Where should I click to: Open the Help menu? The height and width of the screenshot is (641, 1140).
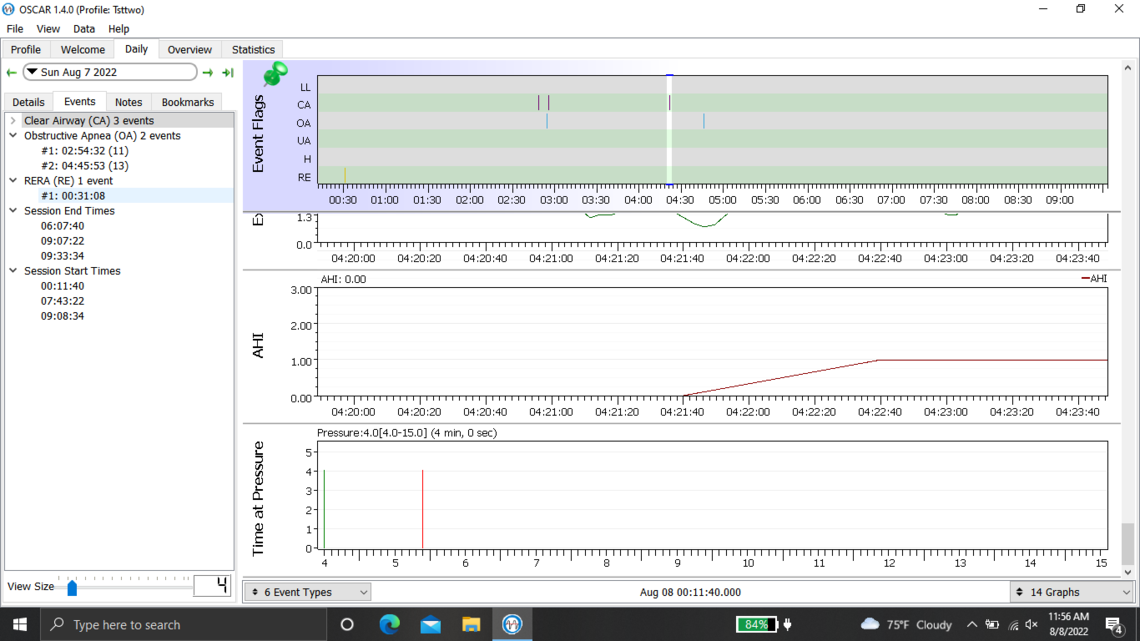(119, 29)
